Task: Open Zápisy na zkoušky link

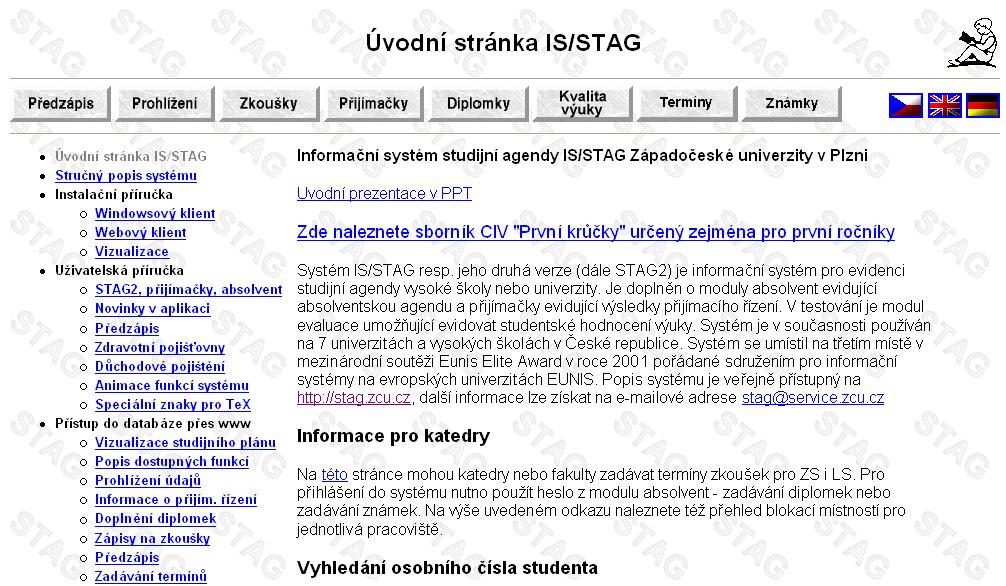Action: coord(152,539)
